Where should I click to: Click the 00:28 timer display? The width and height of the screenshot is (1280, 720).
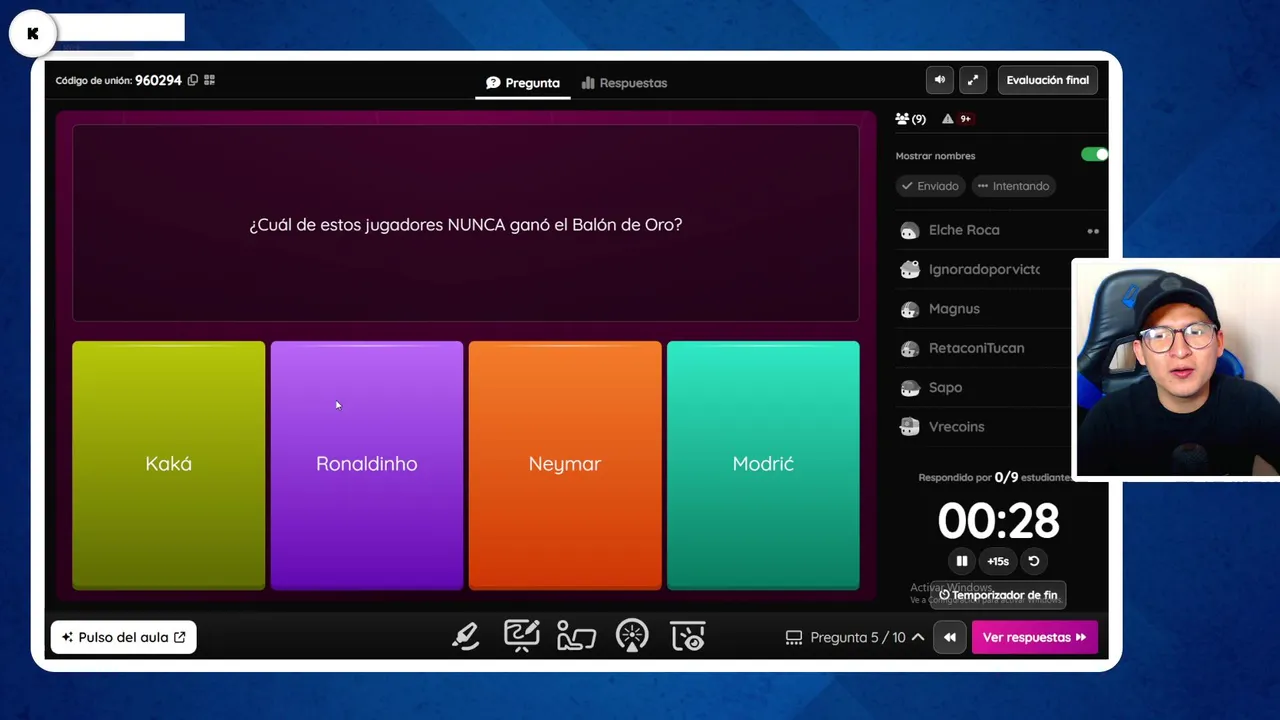tap(998, 521)
